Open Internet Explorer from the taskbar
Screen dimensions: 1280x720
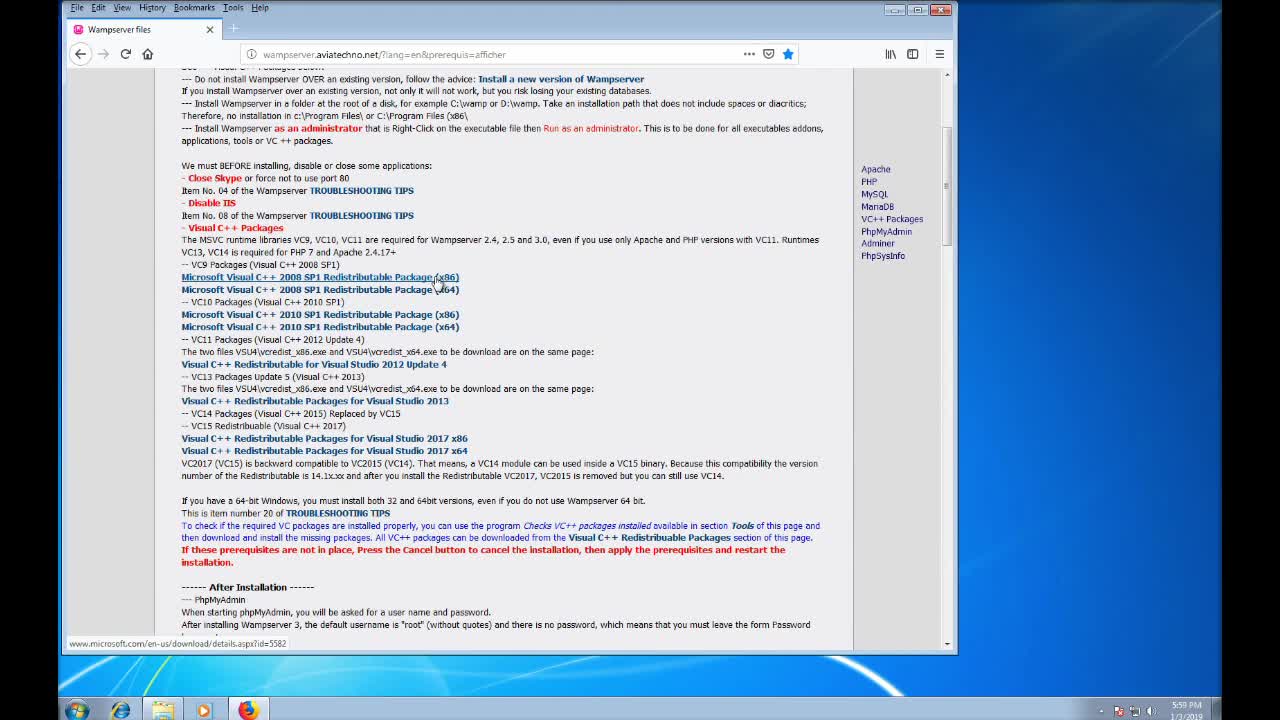pos(120,710)
